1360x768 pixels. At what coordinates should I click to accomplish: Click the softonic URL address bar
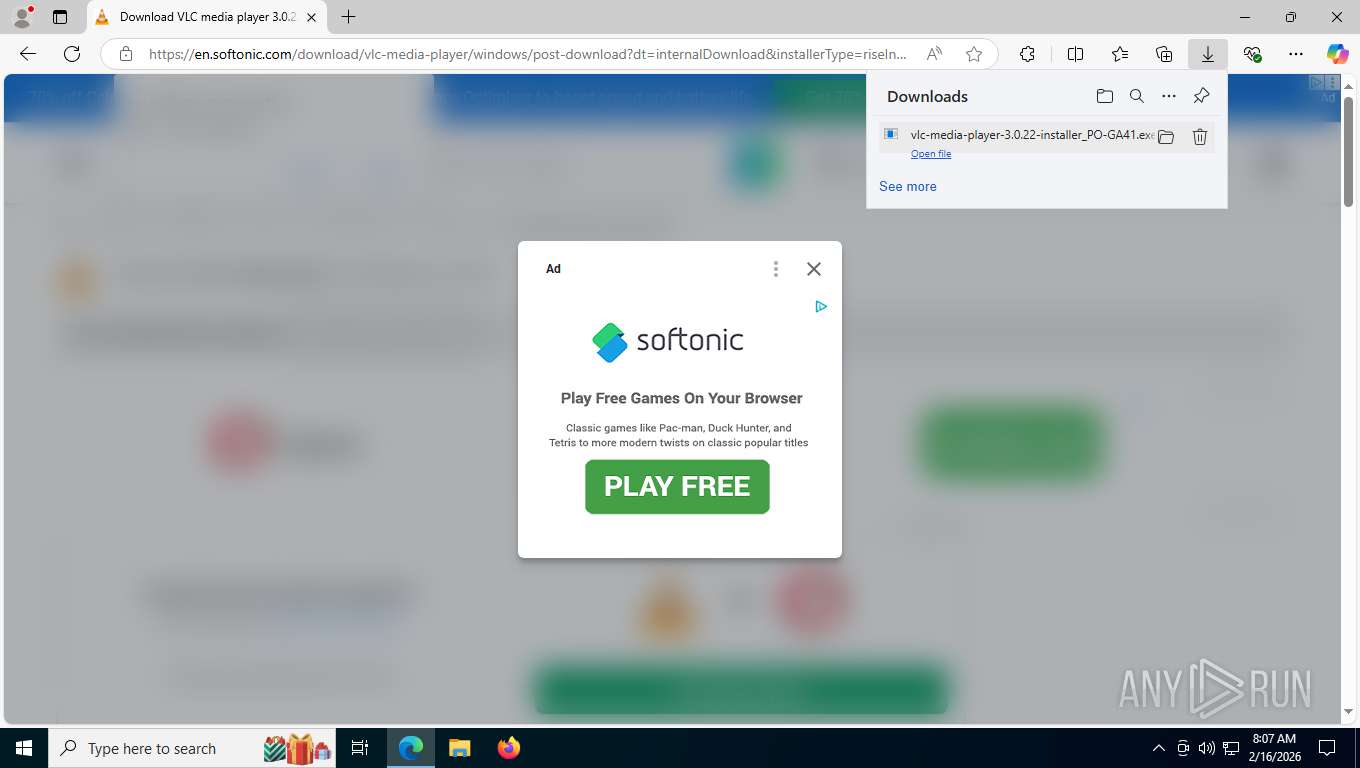(528, 54)
